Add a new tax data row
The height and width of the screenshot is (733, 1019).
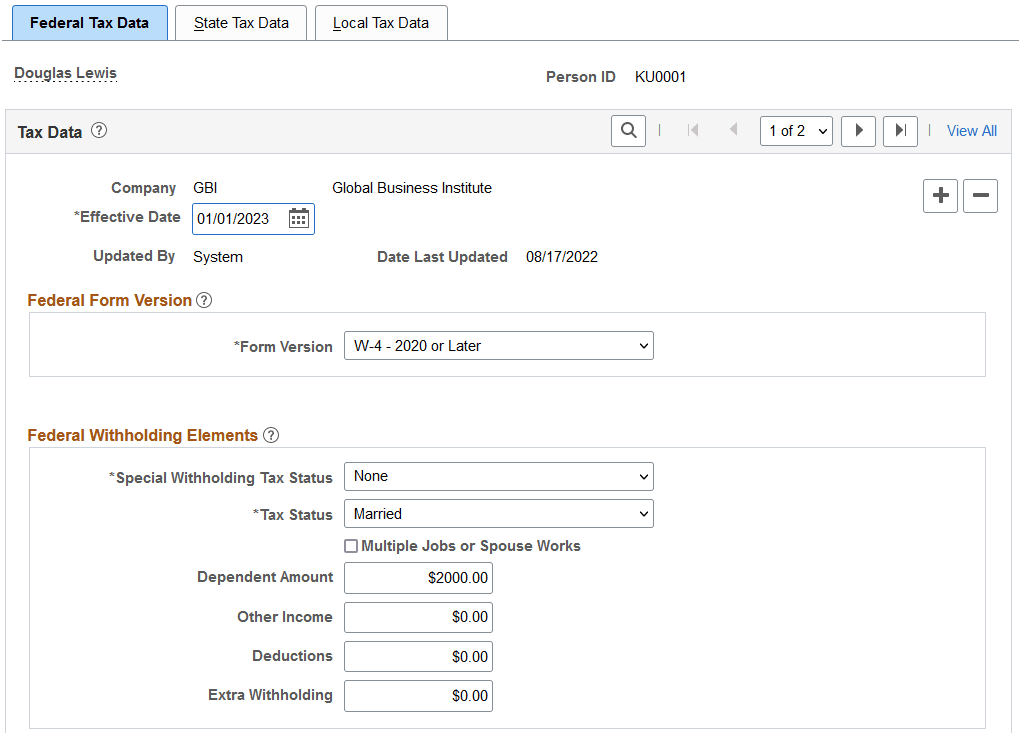click(x=939, y=196)
